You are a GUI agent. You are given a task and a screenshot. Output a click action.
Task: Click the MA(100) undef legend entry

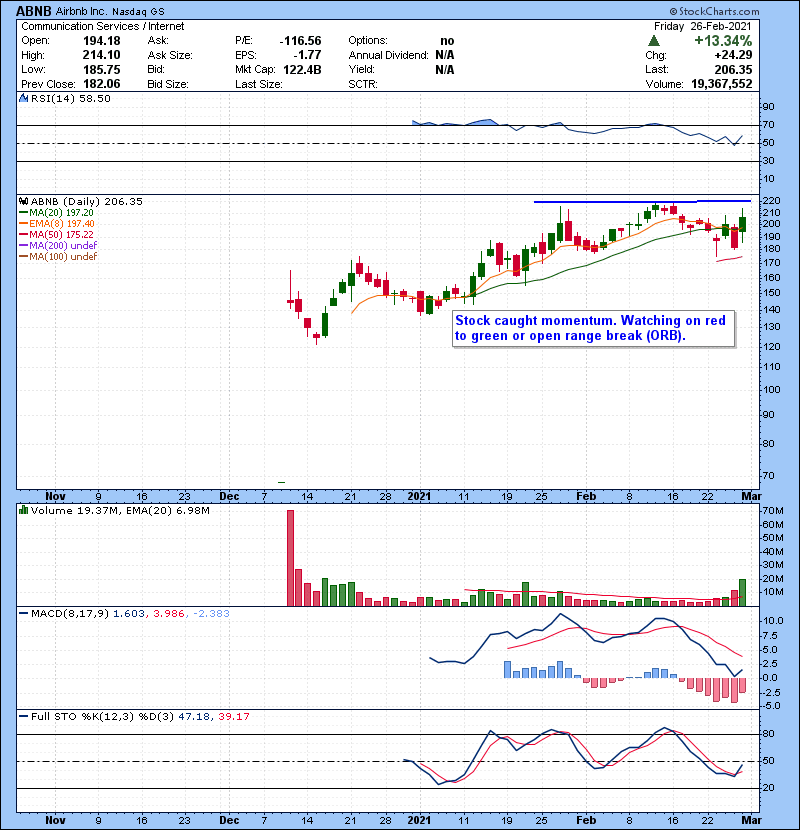click(x=58, y=257)
